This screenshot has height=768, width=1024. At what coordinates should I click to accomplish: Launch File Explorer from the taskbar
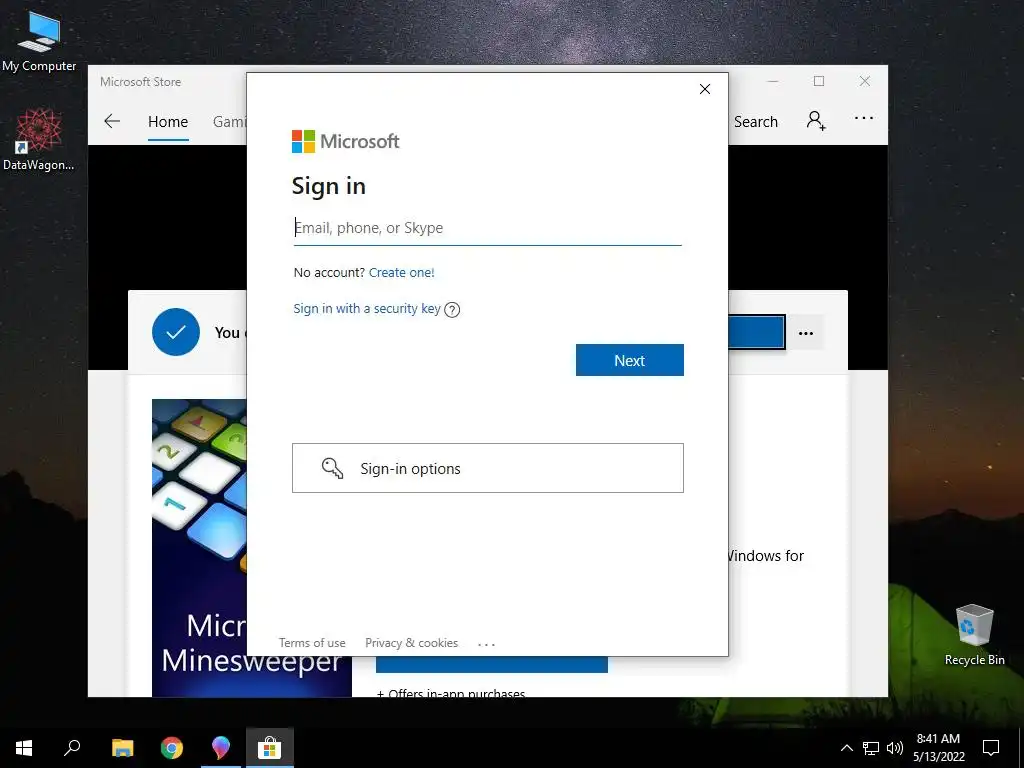(122, 748)
